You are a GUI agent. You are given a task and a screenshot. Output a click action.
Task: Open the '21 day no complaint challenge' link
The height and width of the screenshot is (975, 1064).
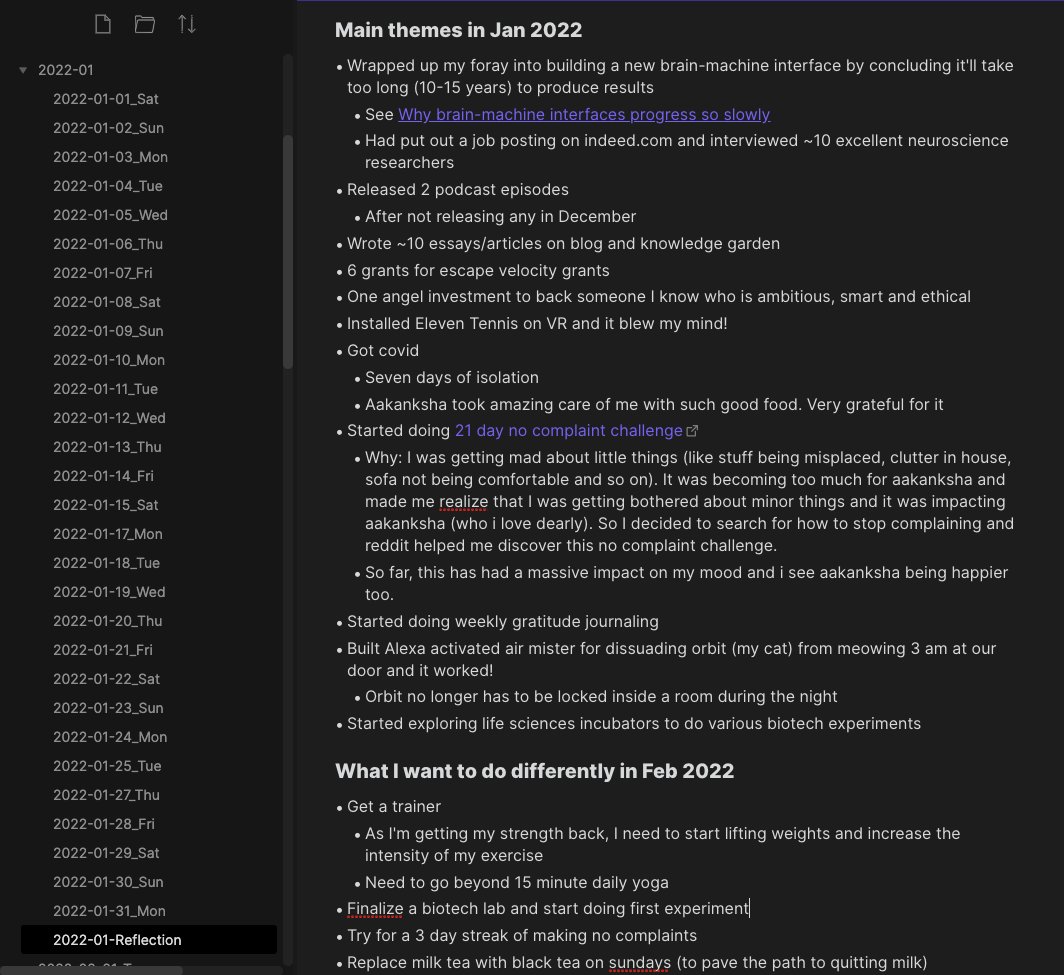(568, 430)
